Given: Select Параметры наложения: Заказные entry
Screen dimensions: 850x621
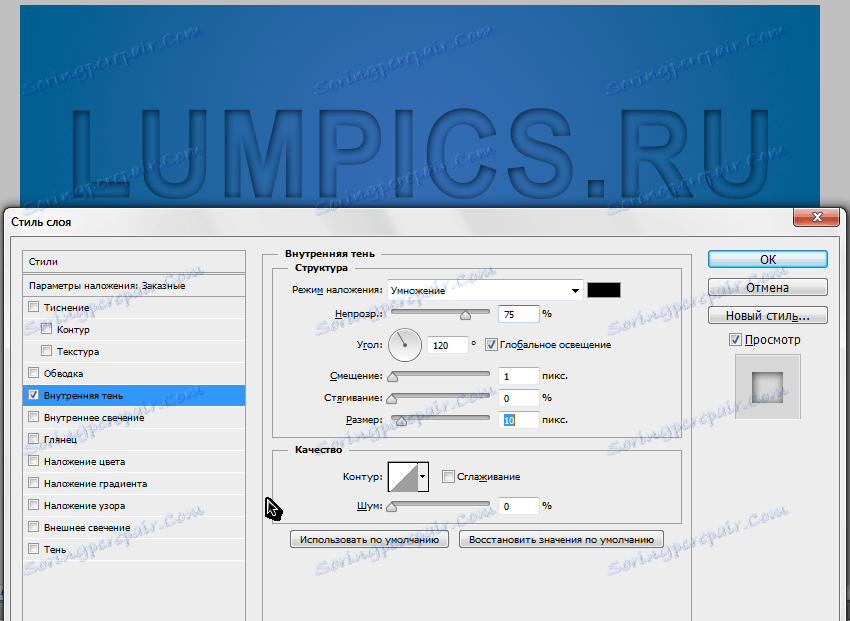Looking at the screenshot, I should click(x=134, y=286).
